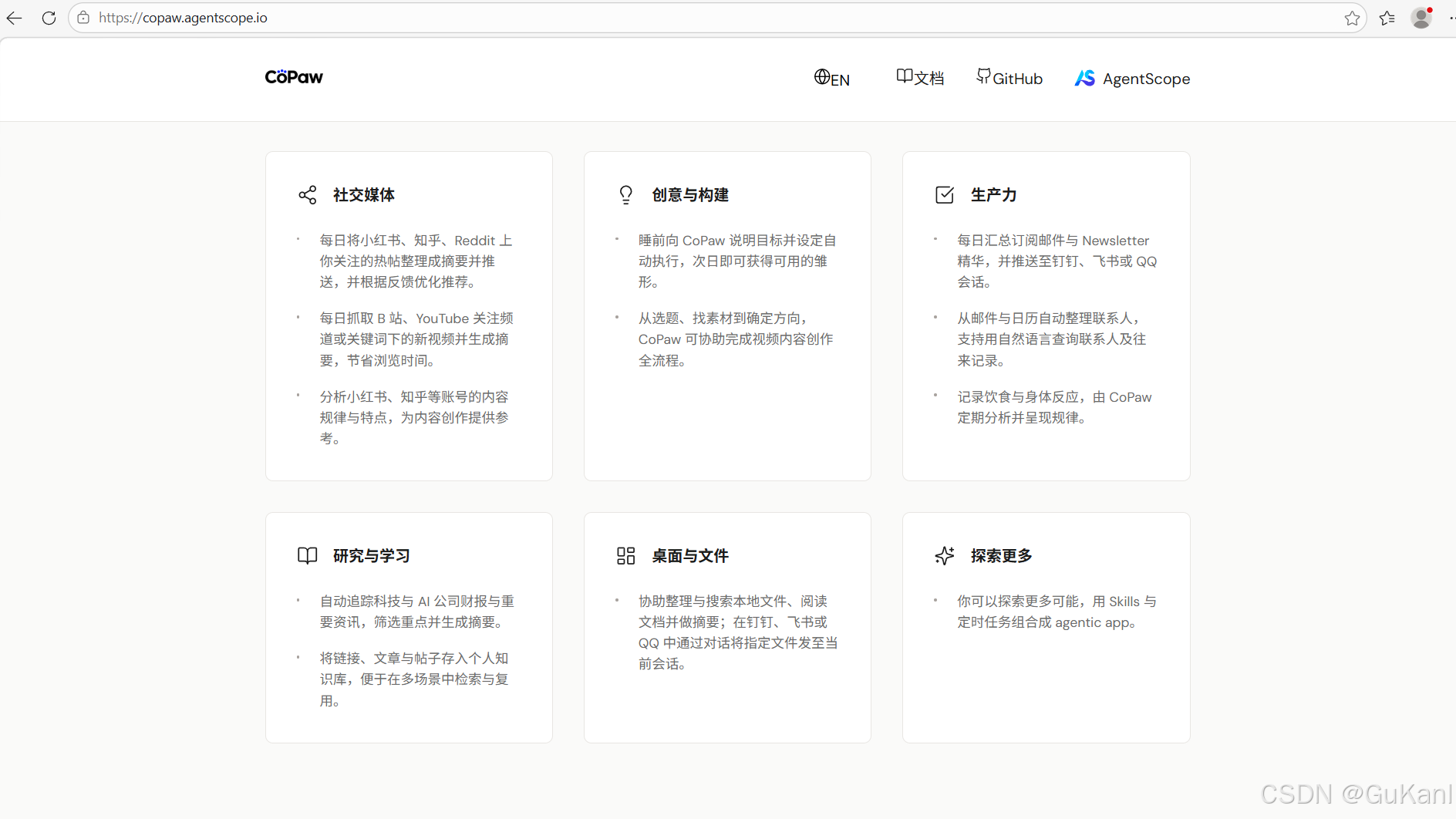Click the lightbulb icon beside 创意与构建
Screen dimensions: 1456x819
(x=626, y=195)
